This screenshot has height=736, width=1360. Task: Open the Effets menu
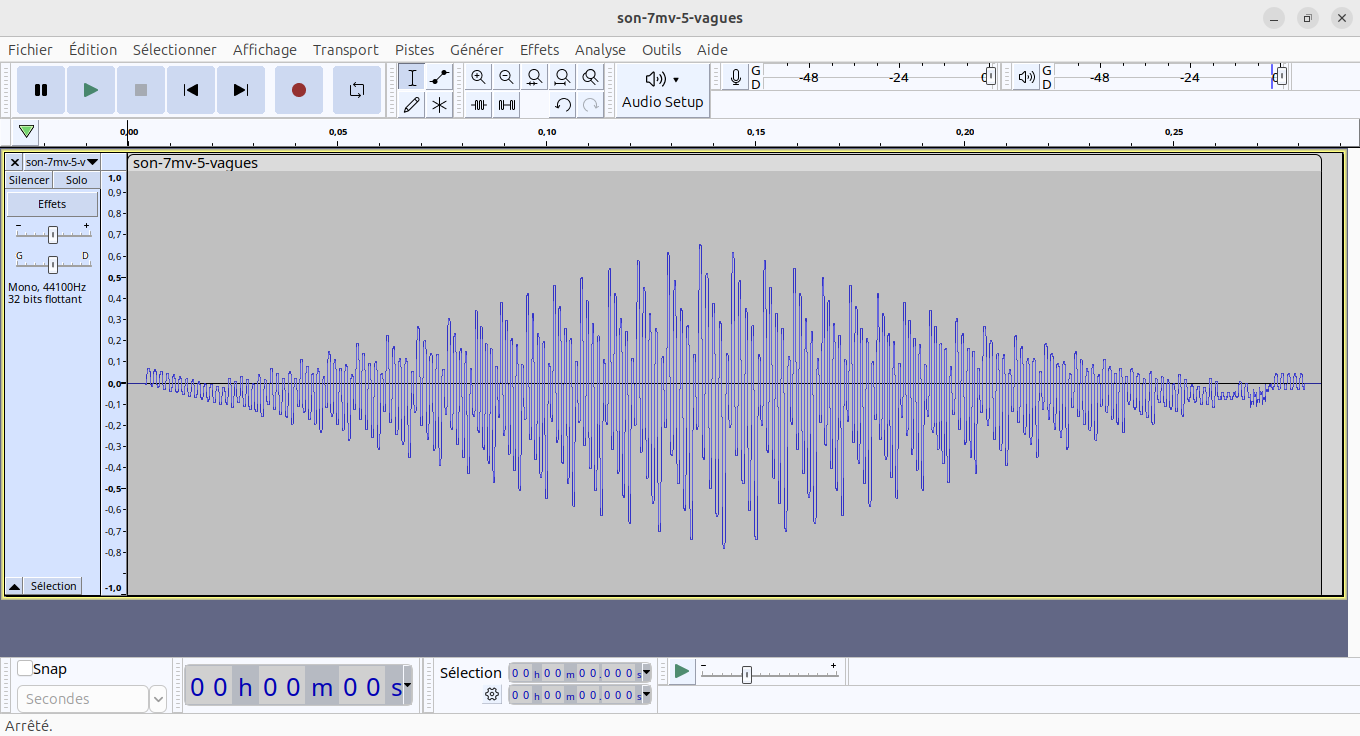539,50
